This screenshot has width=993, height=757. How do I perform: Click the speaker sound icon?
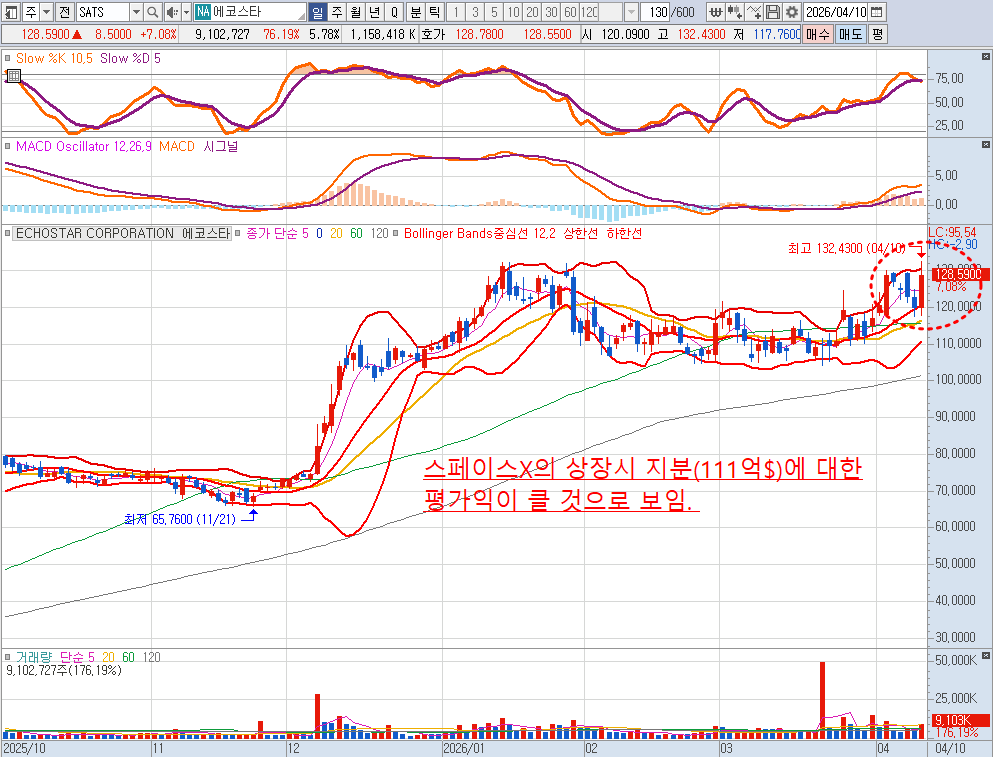pyautogui.click(x=171, y=12)
